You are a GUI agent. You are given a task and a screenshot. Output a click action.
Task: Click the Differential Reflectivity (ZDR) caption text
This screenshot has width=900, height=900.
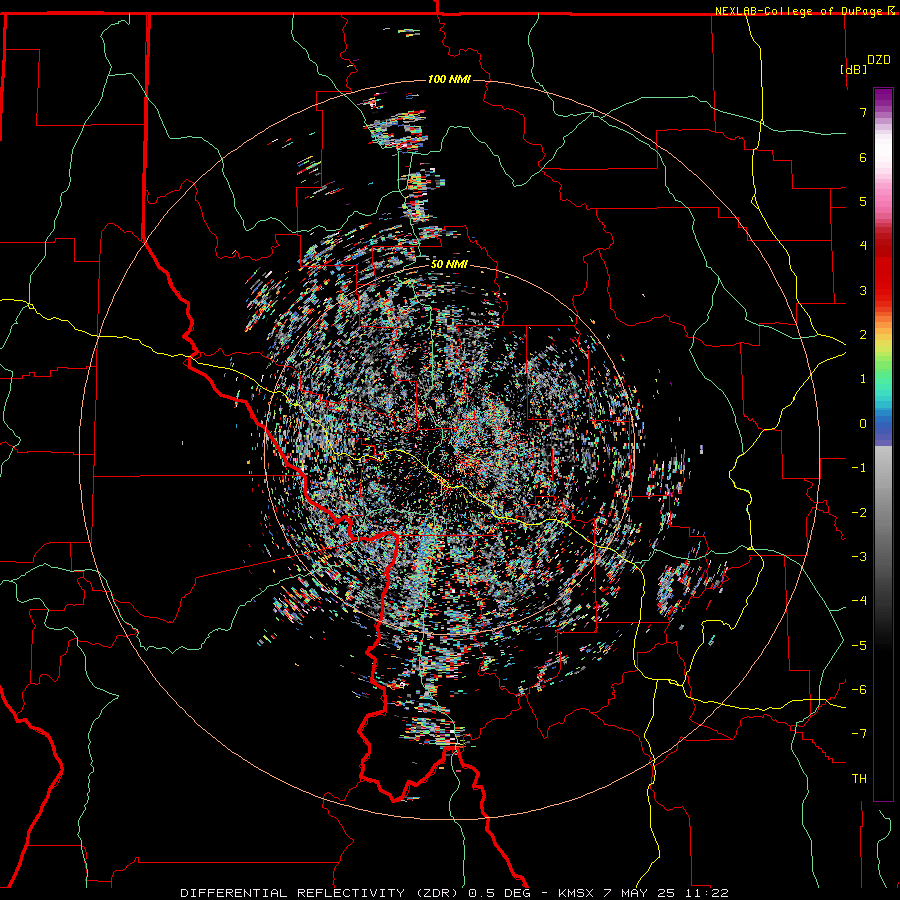(x=319, y=893)
